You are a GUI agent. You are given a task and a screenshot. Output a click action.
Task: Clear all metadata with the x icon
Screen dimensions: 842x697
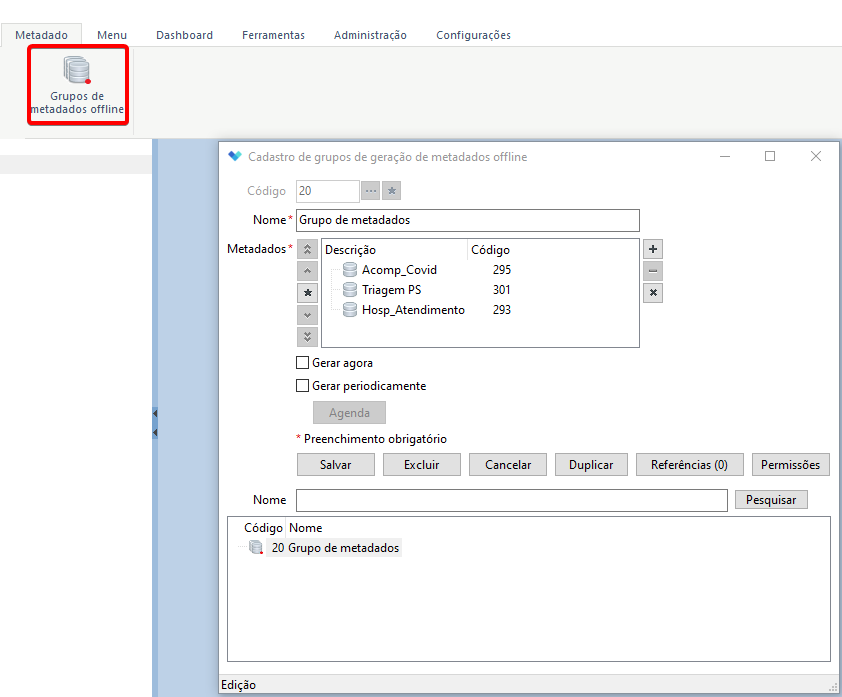click(652, 293)
